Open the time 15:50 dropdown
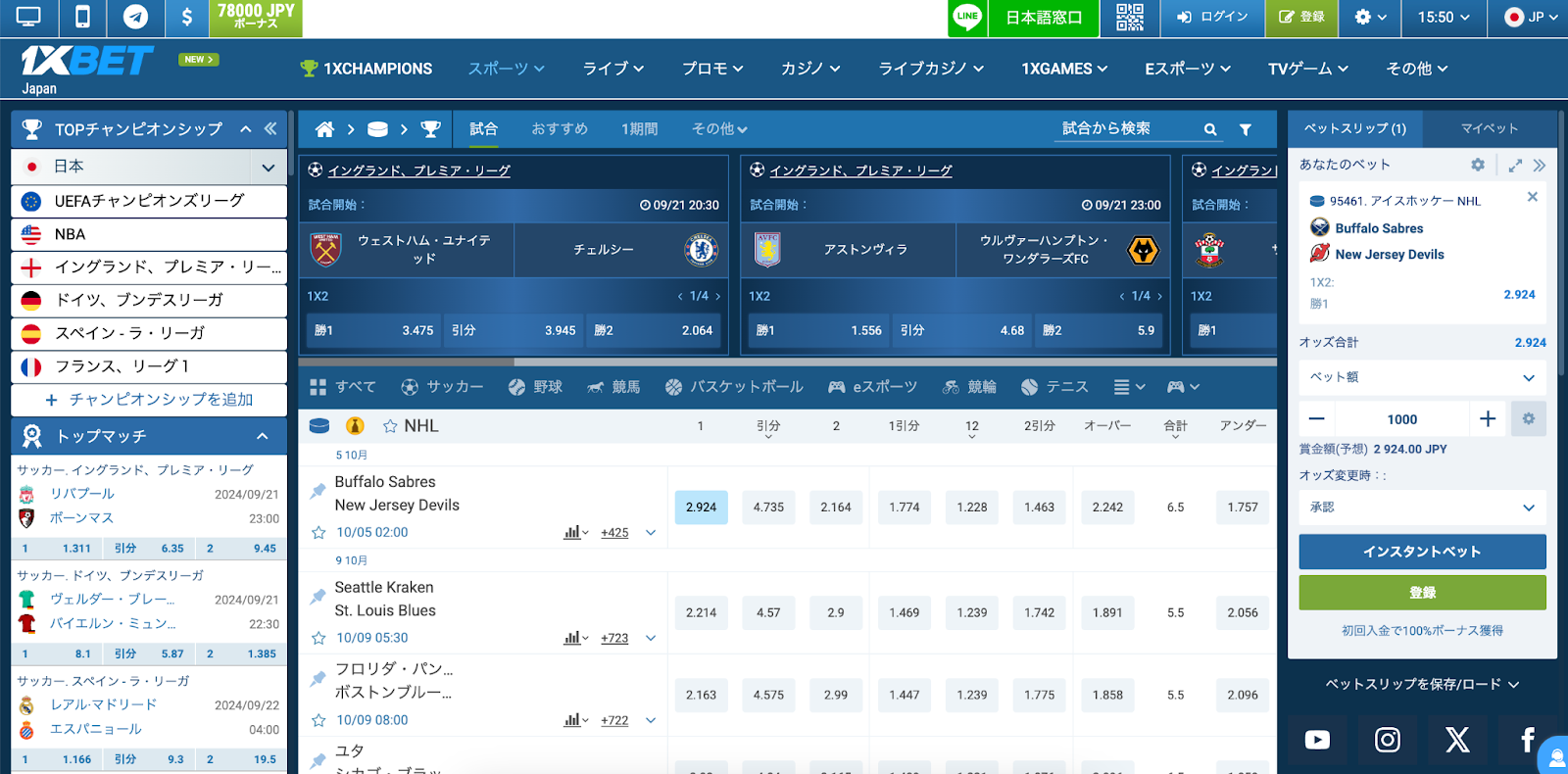1568x774 pixels. click(1444, 17)
